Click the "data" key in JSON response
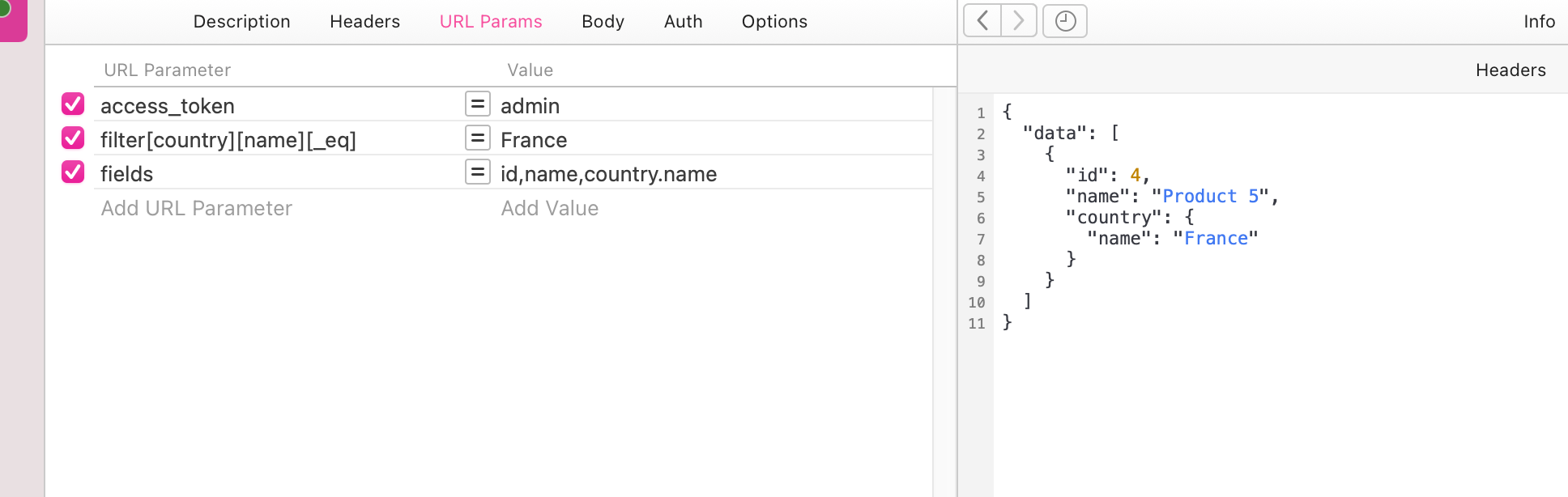 [1055, 133]
